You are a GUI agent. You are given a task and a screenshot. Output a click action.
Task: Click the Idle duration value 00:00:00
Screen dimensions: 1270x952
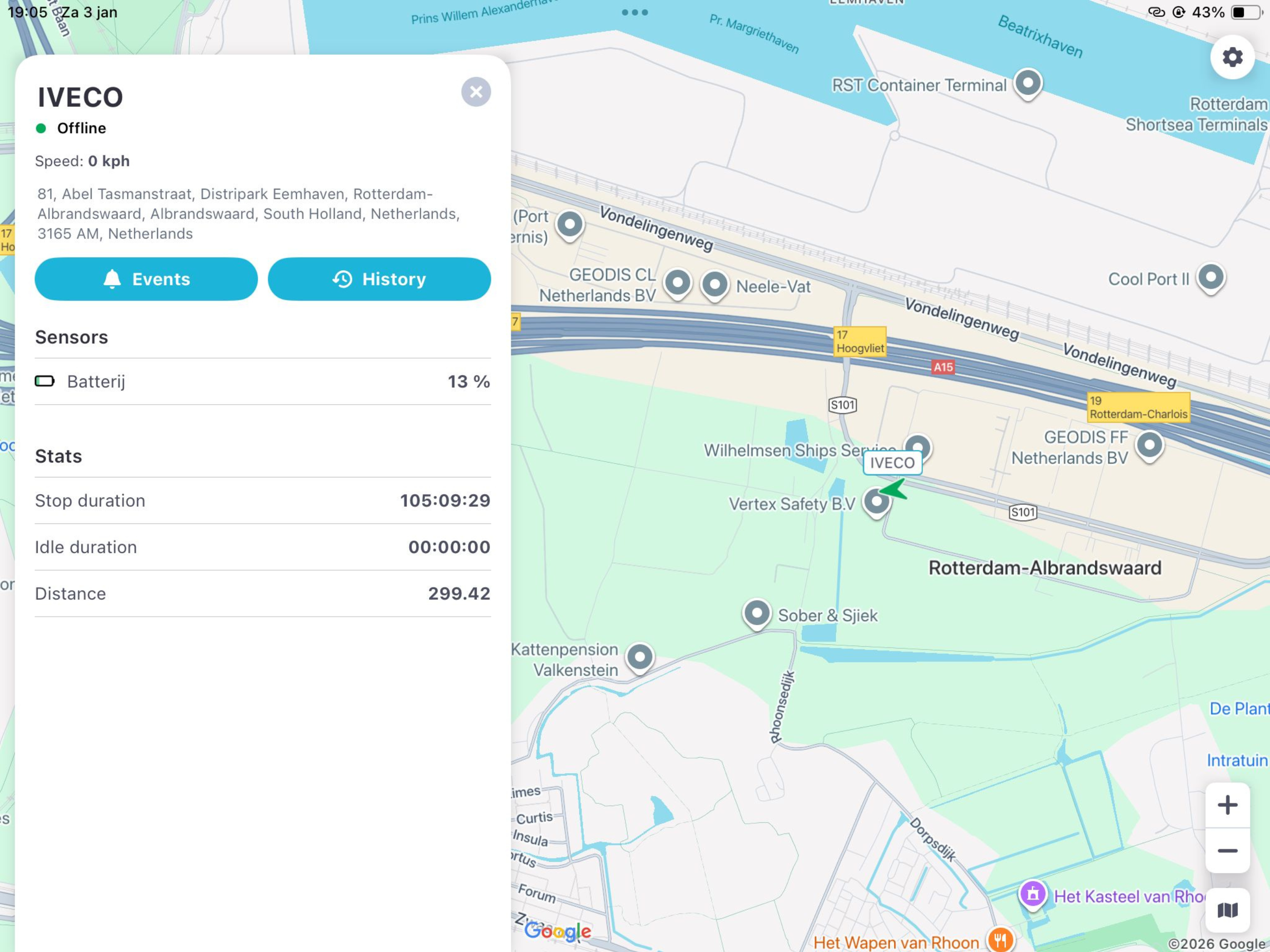click(449, 547)
